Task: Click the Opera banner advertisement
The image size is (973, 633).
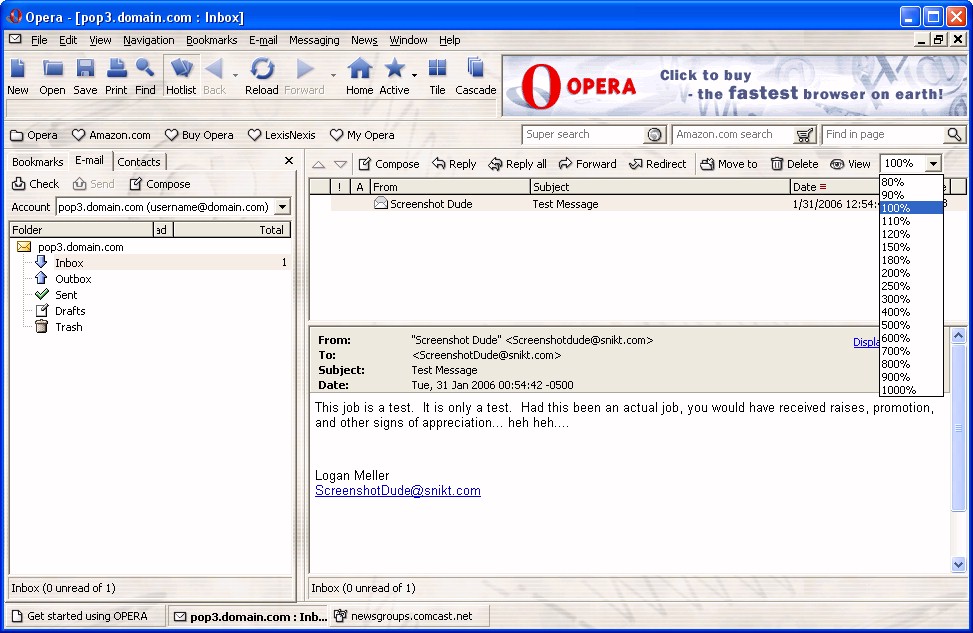Action: point(734,86)
